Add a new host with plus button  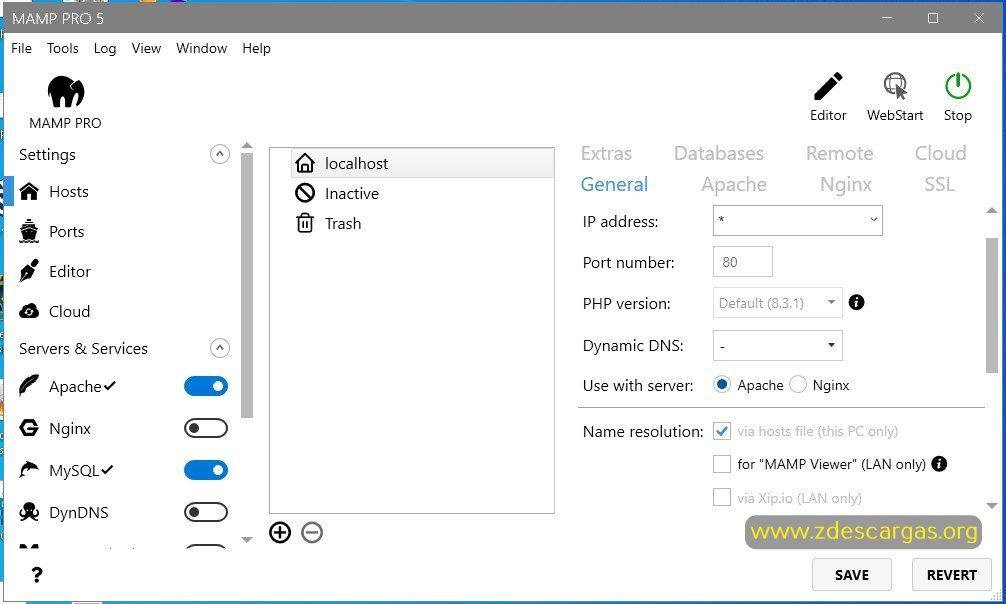[280, 532]
